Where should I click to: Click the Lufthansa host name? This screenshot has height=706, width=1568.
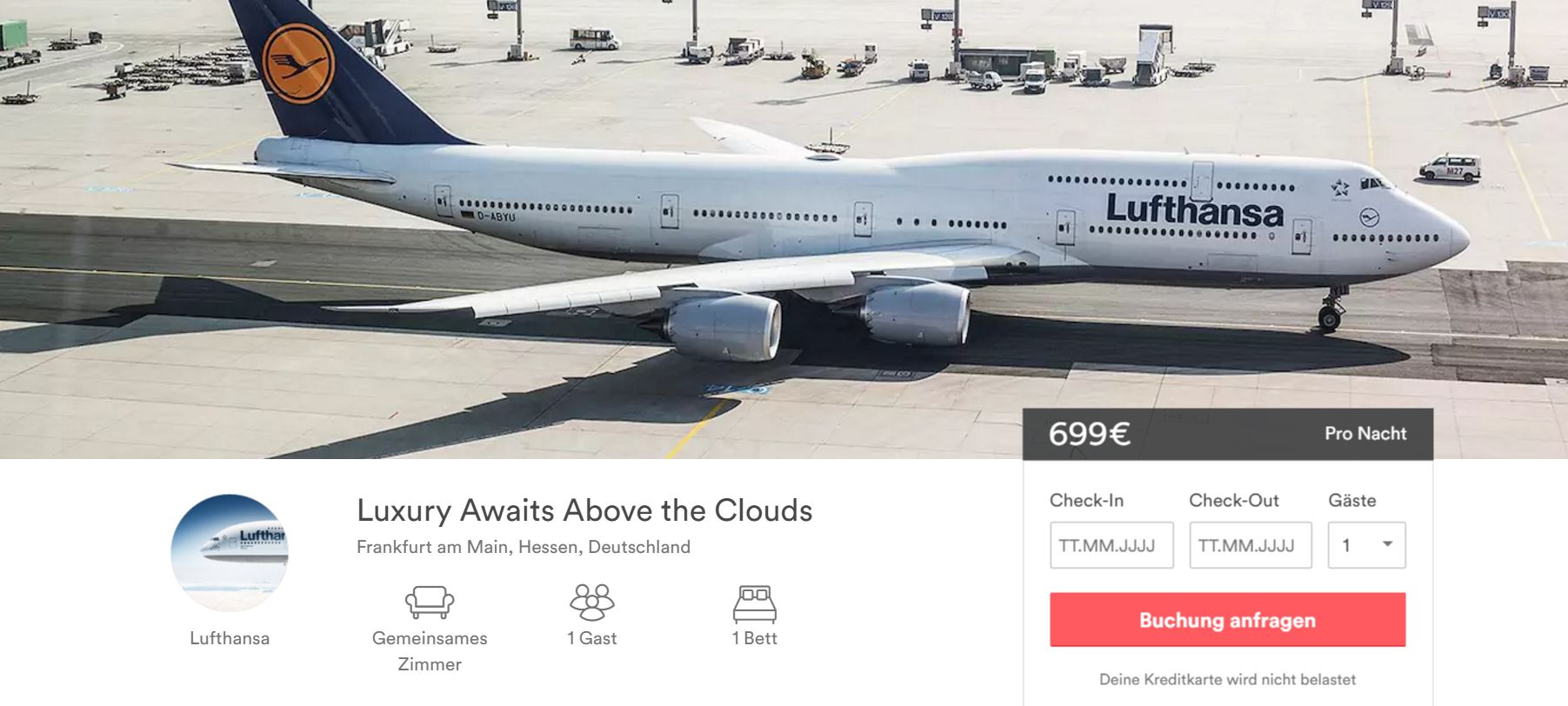point(230,638)
